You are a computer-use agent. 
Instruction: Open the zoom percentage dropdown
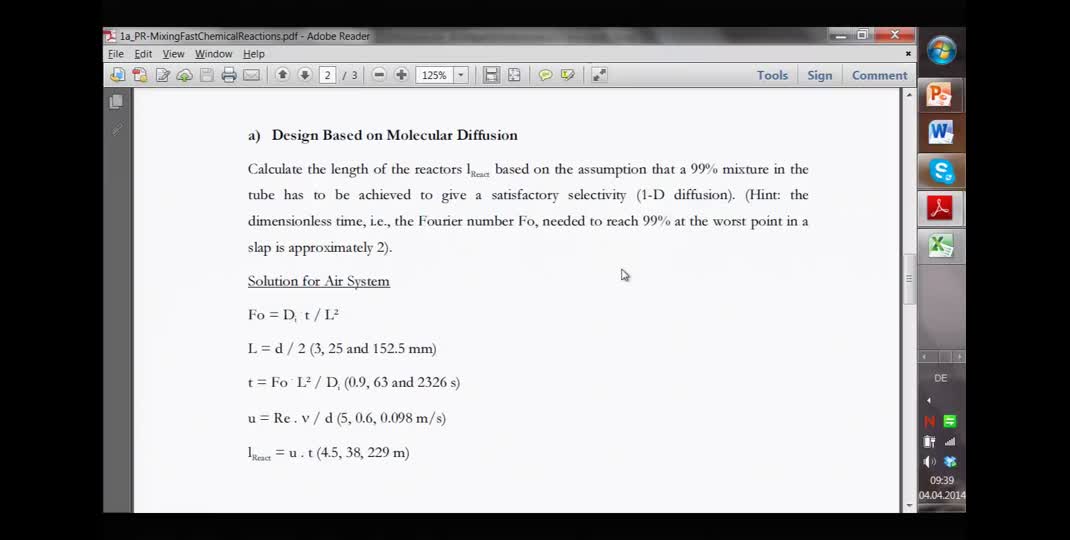tap(461, 75)
